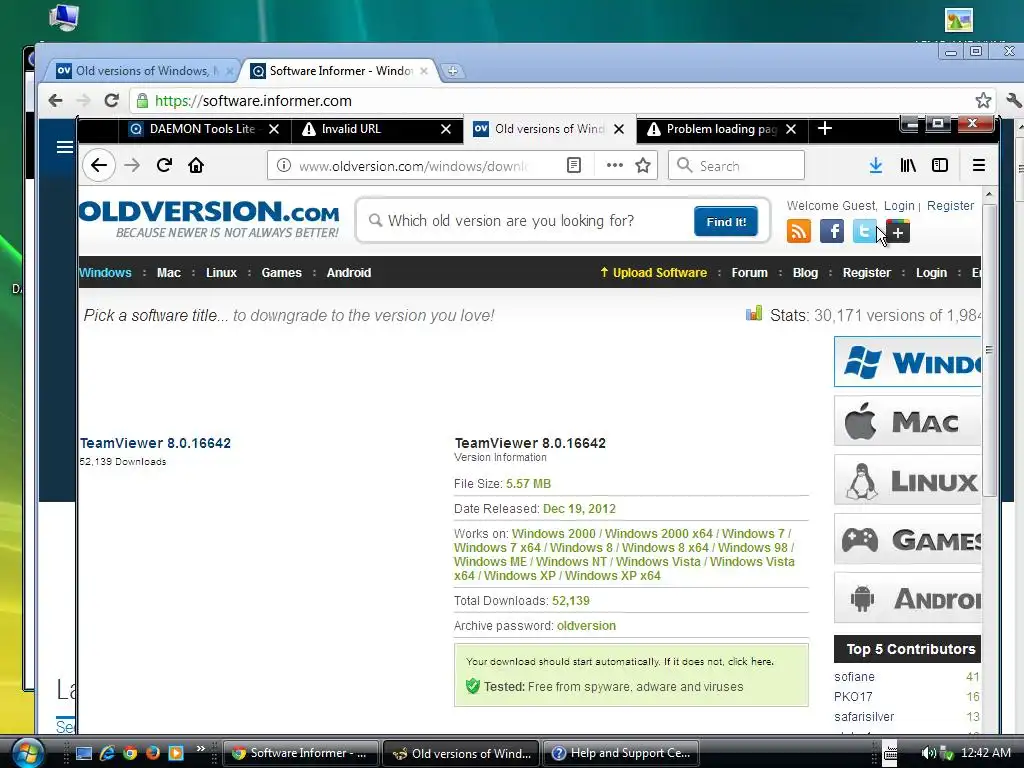Open Games category in OldVersion nav
This screenshot has width=1024, height=768.
[x=281, y=272]
